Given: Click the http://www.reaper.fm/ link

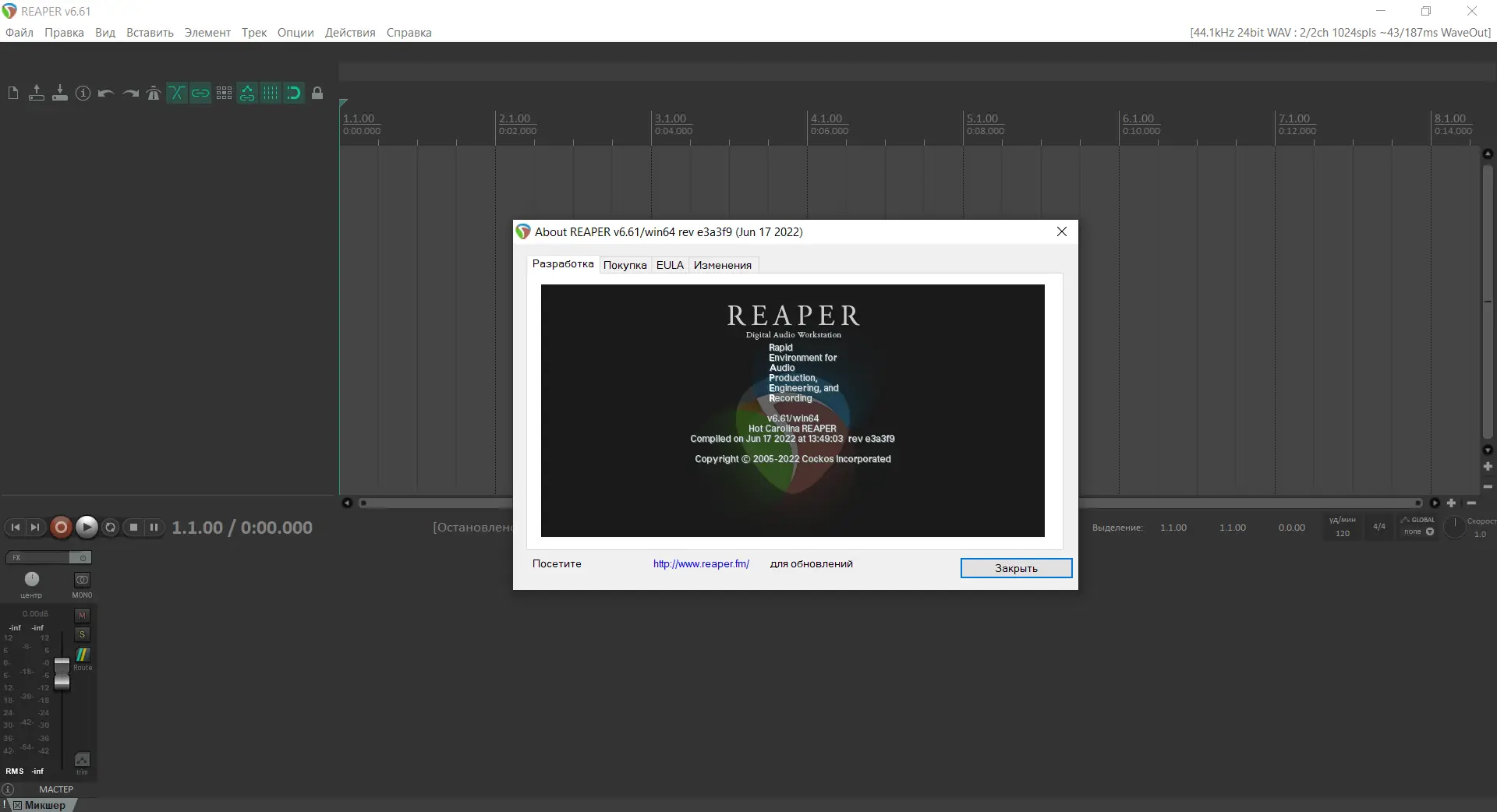Looking at the screenshot, I should pyautogui.click(x=700, y=563).
